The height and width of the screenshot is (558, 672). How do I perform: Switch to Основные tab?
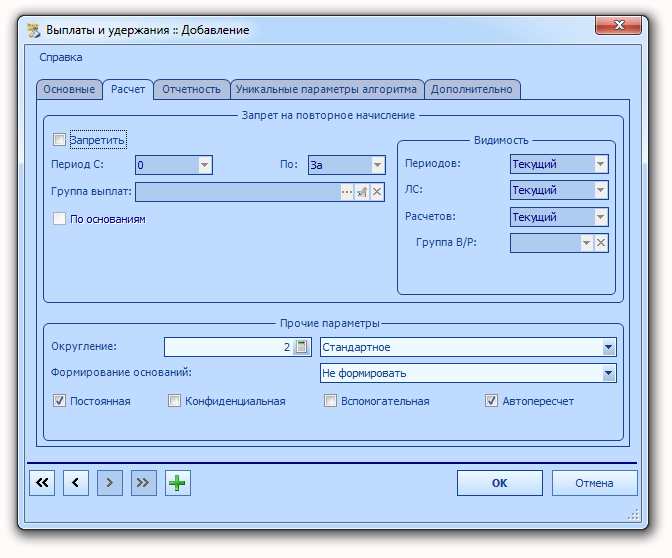tap(69, 89)
